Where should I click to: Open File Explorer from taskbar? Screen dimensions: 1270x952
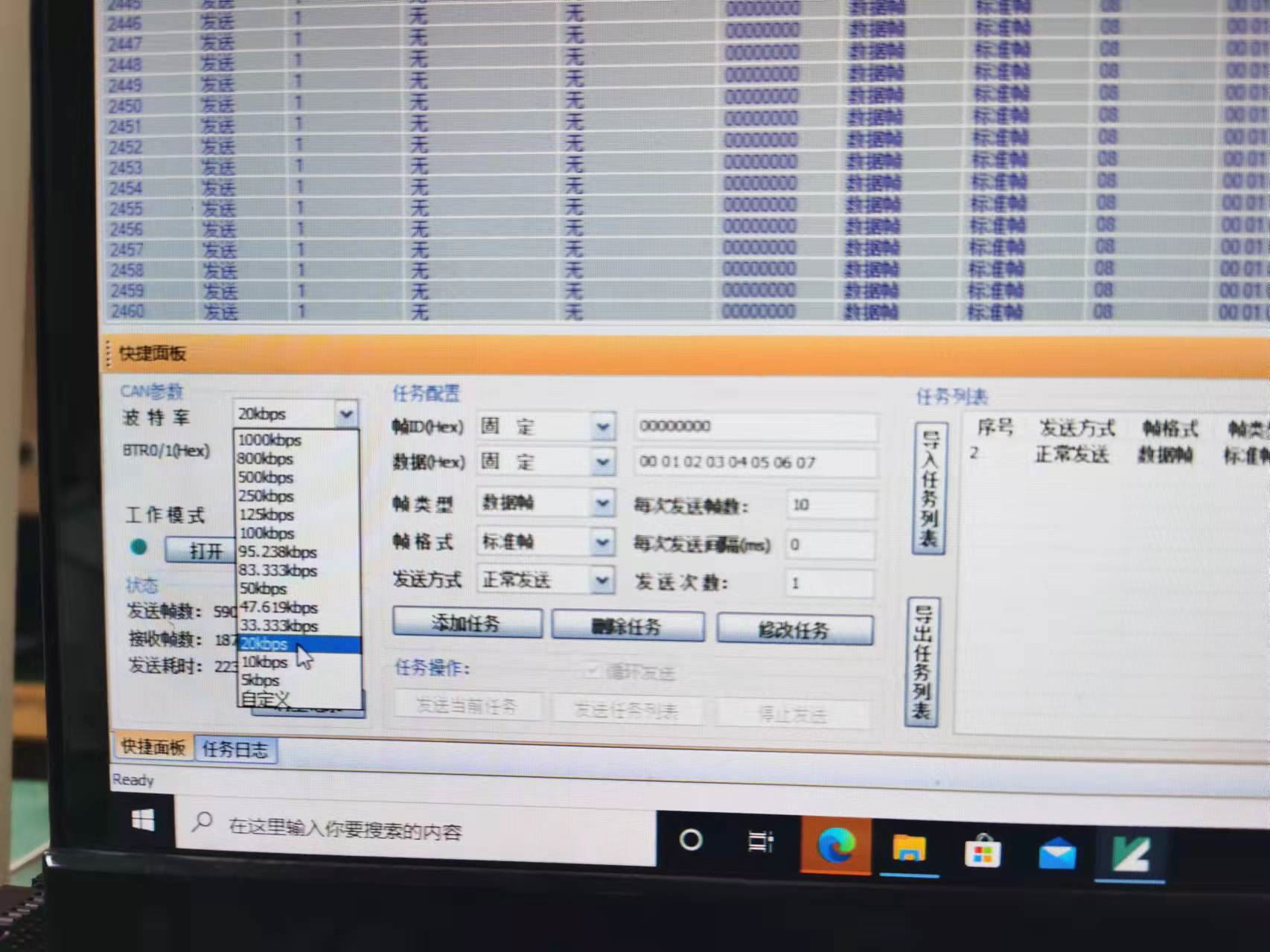[909, 848]
